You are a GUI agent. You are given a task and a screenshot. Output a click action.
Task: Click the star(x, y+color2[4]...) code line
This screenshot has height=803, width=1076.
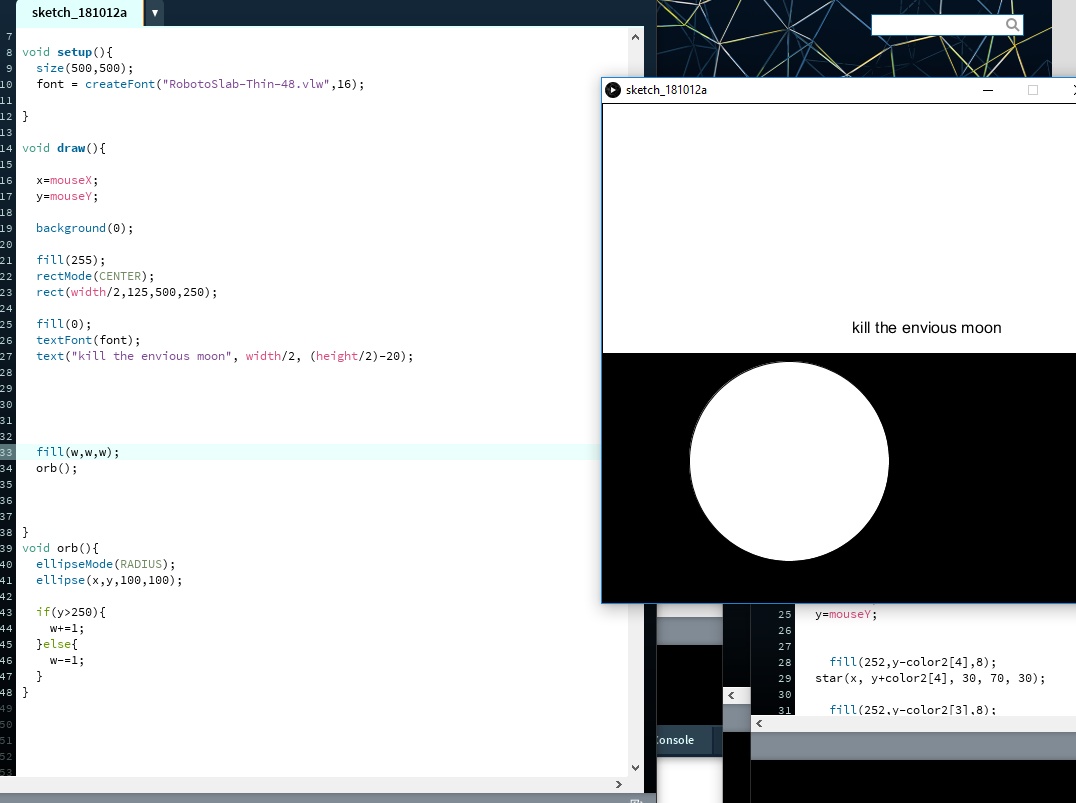[929, 678]
